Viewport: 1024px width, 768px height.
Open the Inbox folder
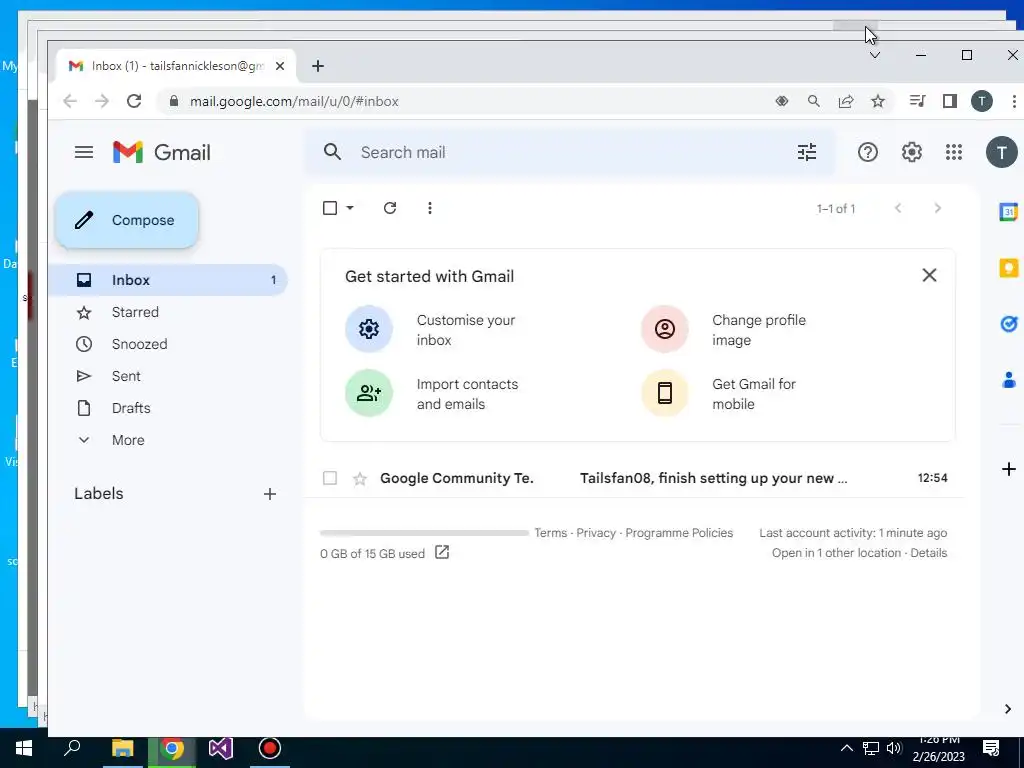(x=168, y=280)
